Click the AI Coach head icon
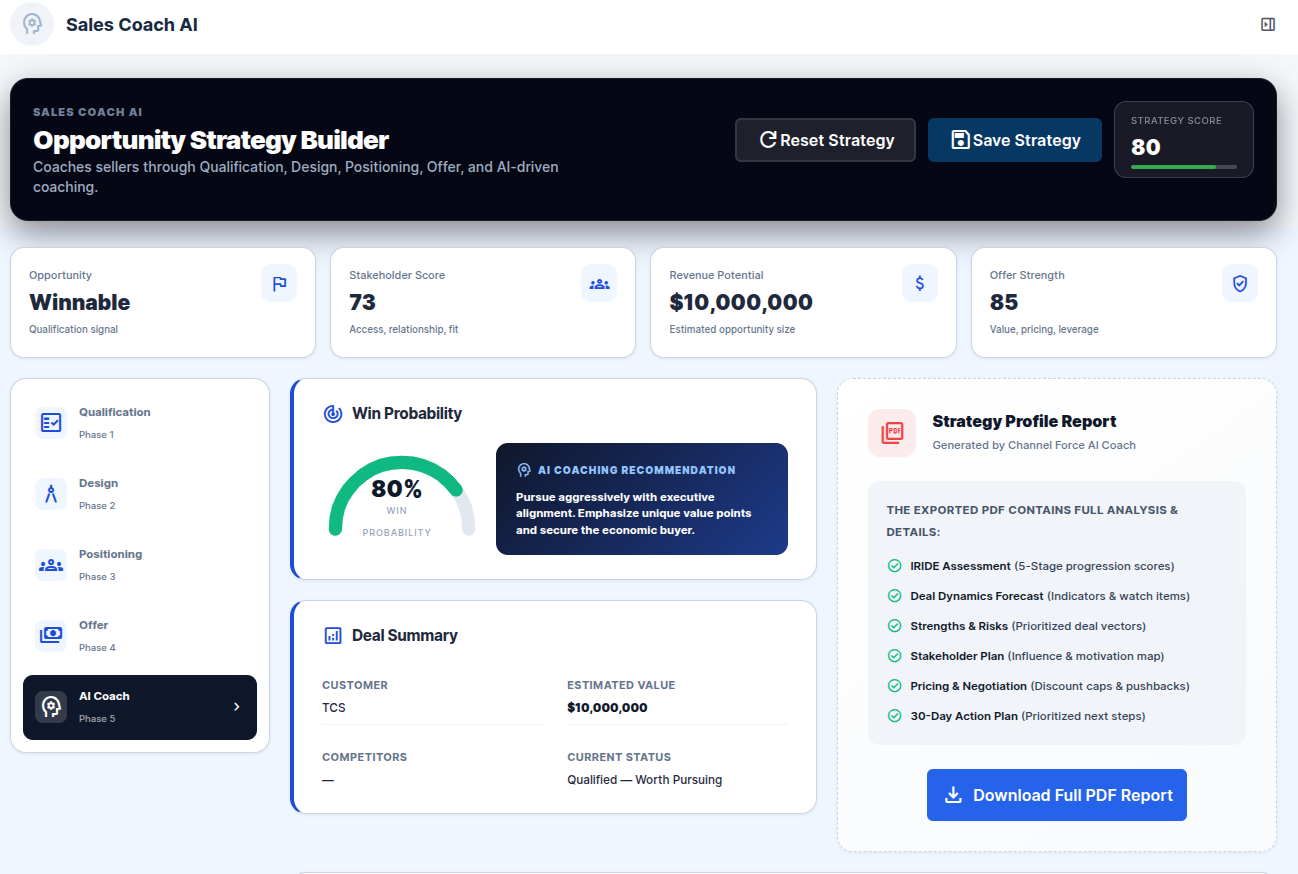The height and width of the screenshot is (874, 1298). [51, 707]
